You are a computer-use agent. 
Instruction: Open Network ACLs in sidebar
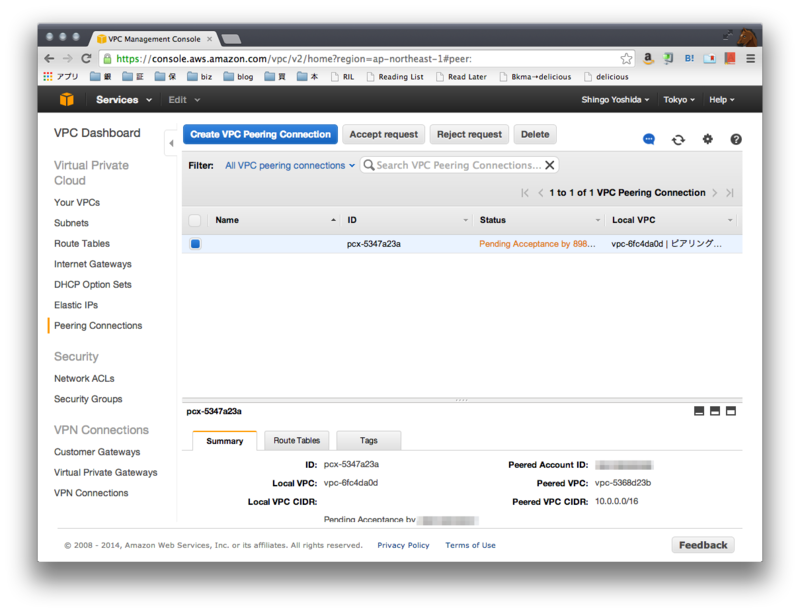(84, 379)
